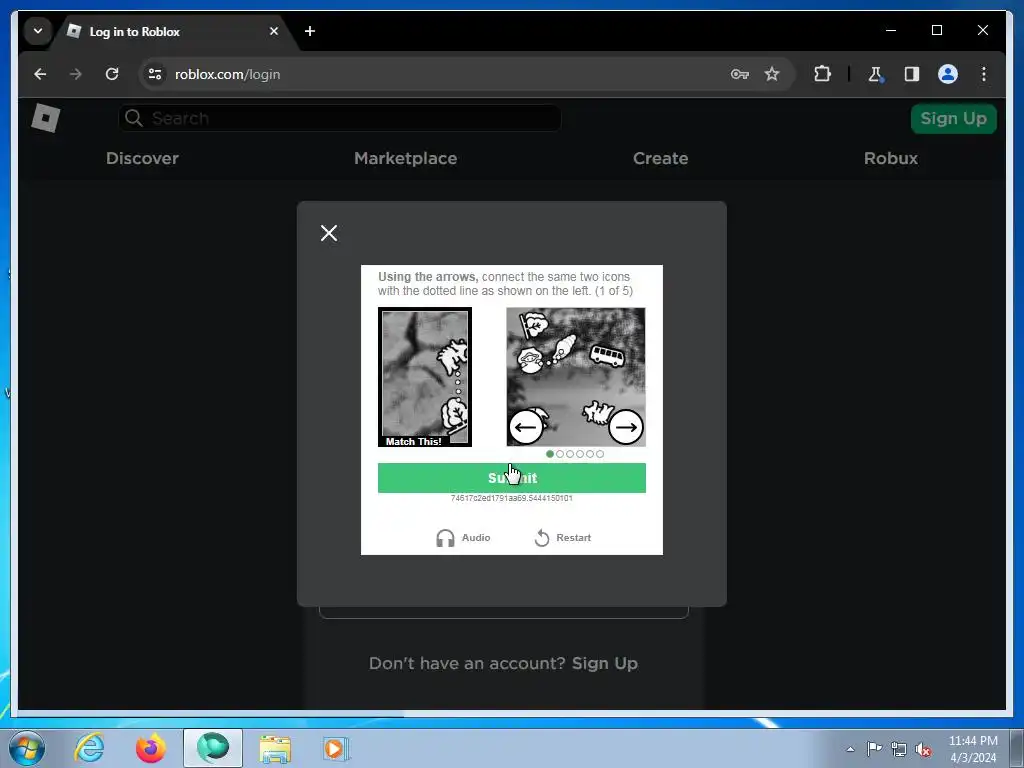Open the Marketplace menu item
Image resolution: width=1024 pixels, height=768 pixels.
pyautogui.click(x=406, y=158)
